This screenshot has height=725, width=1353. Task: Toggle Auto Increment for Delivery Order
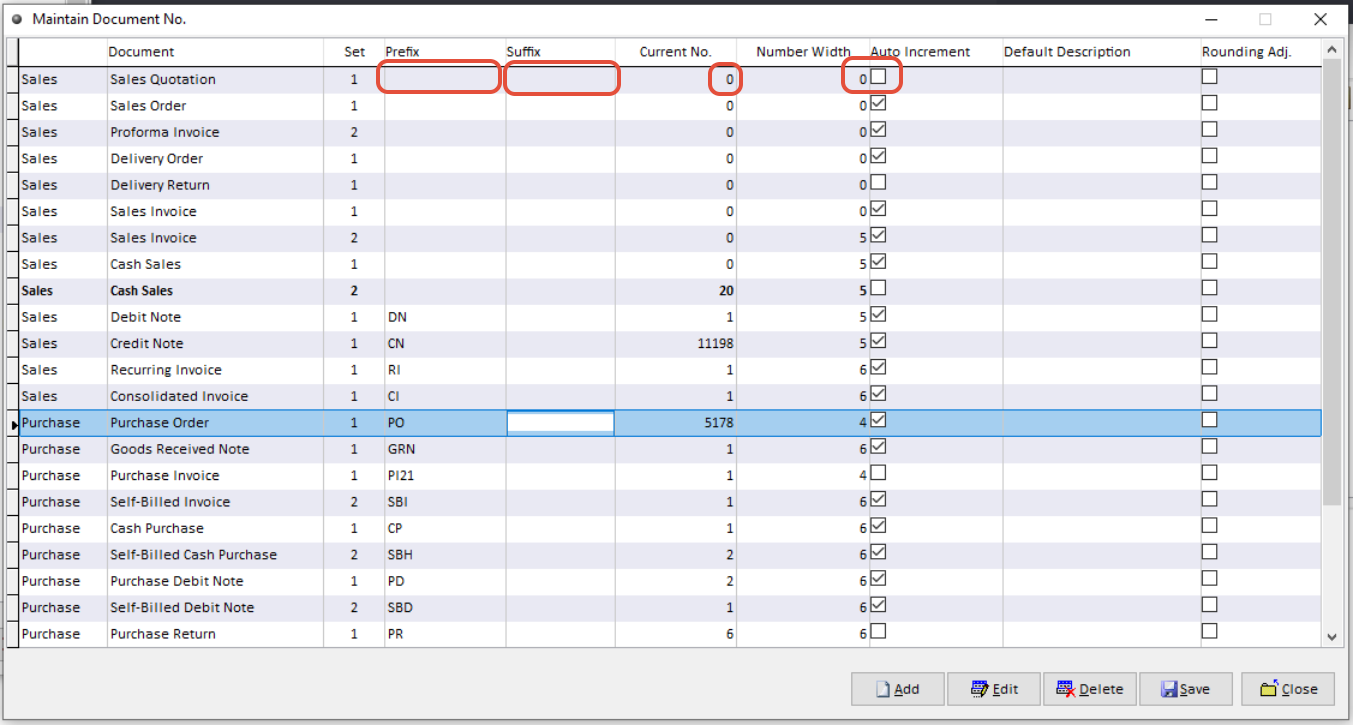[x=878, y=156]
